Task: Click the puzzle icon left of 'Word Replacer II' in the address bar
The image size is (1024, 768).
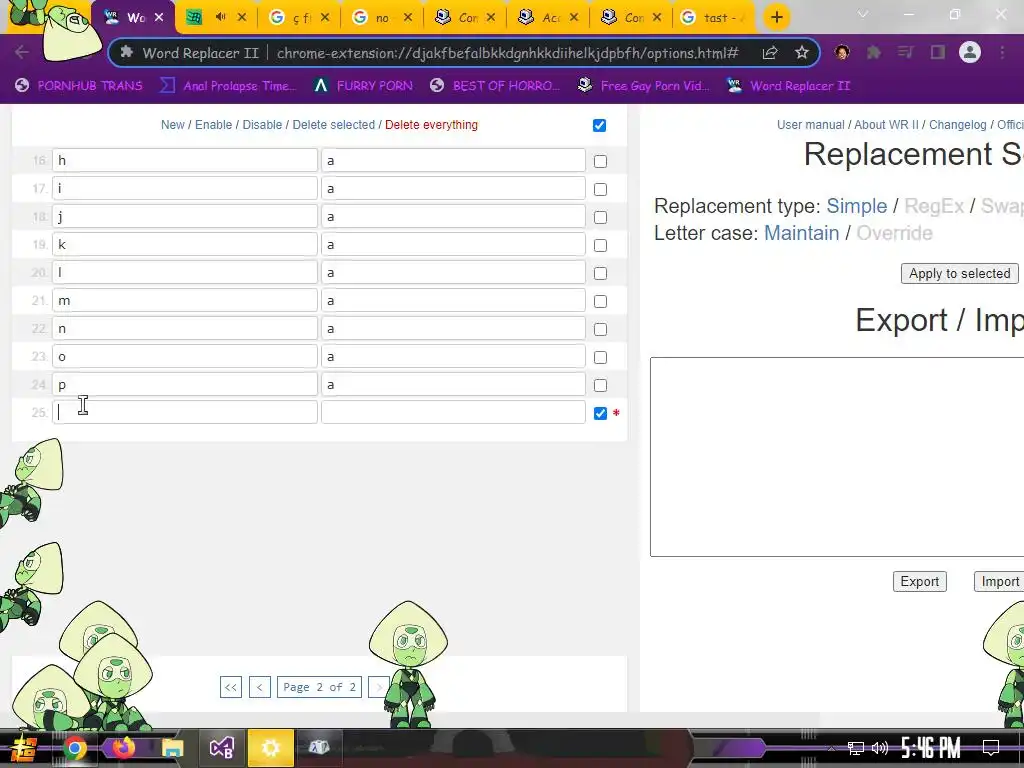Action: coord(127,52)
